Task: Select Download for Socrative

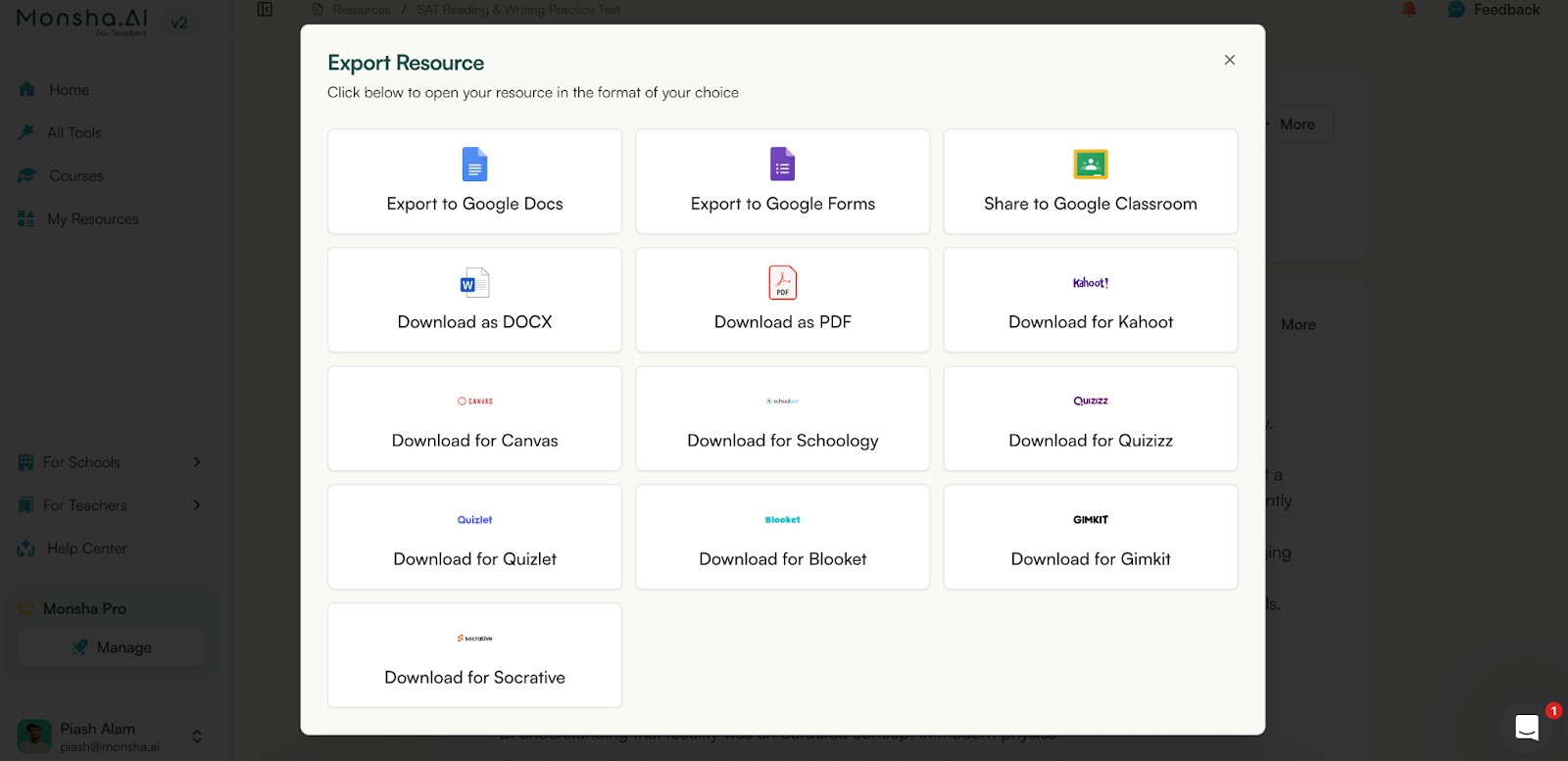Action: pos(474,655)
